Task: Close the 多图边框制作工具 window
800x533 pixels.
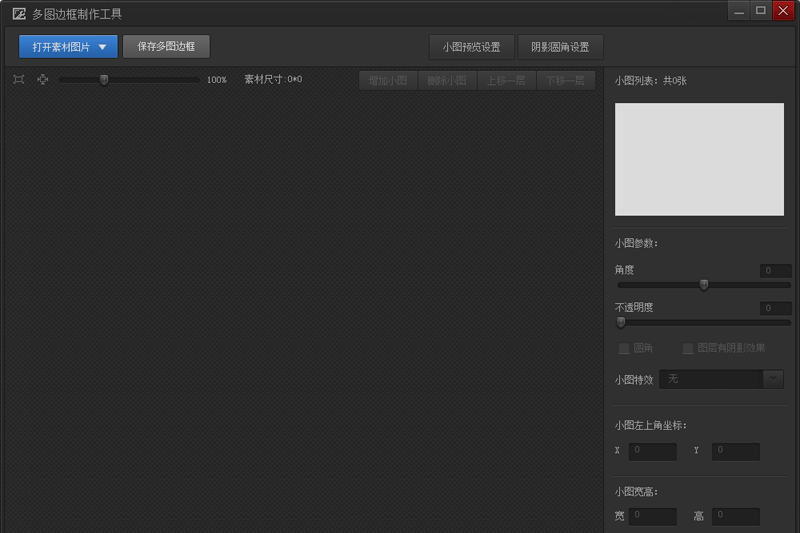Action: point(783,11)
